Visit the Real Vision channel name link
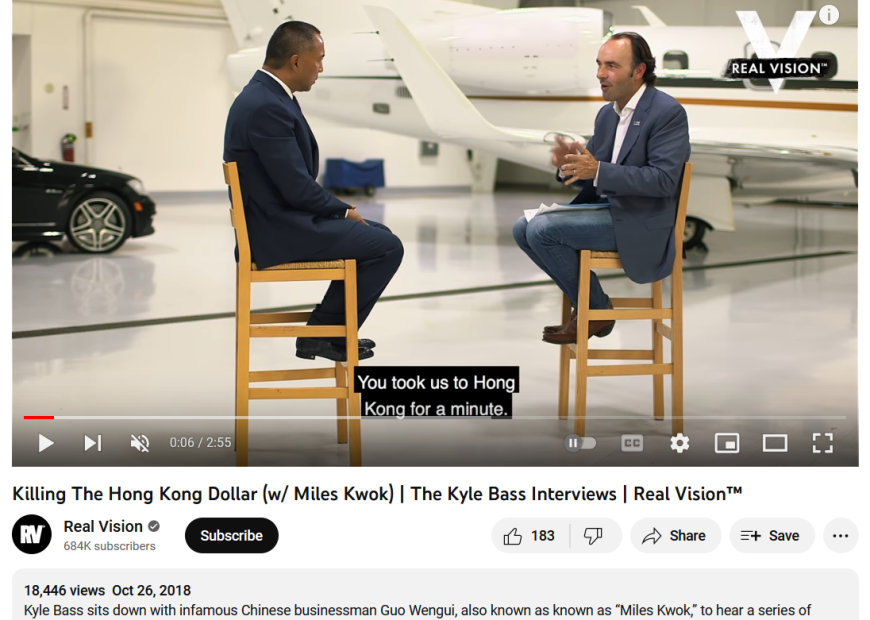Viewport: 870px width, 620px height. coord(103,526)
